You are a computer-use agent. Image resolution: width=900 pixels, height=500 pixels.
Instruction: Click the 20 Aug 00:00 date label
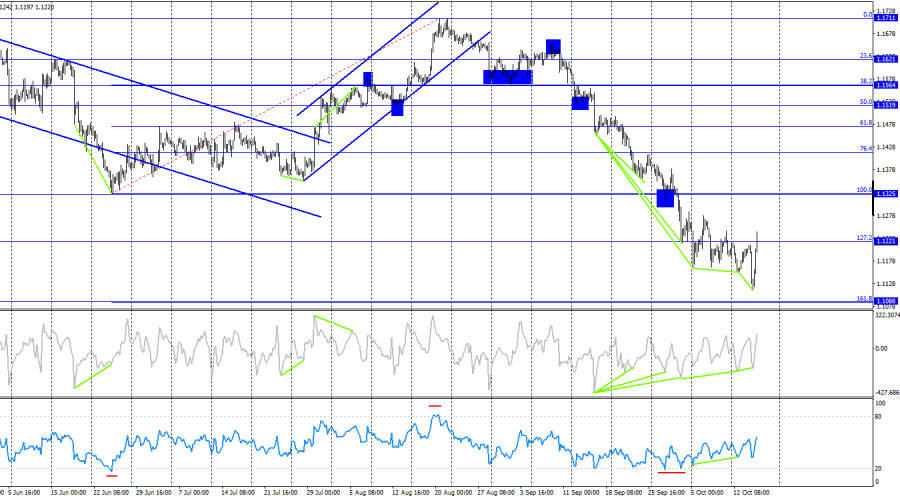(452, 493)
